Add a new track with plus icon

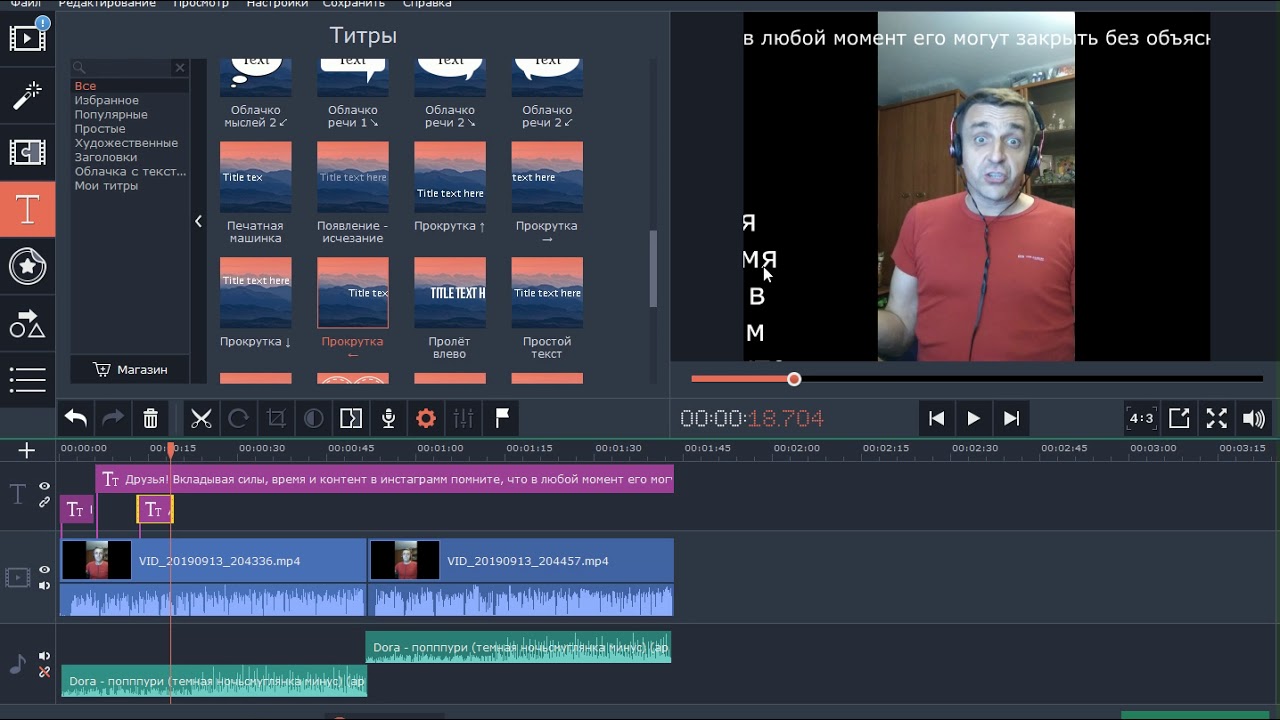pyautogui.click(x=27, y=450)
